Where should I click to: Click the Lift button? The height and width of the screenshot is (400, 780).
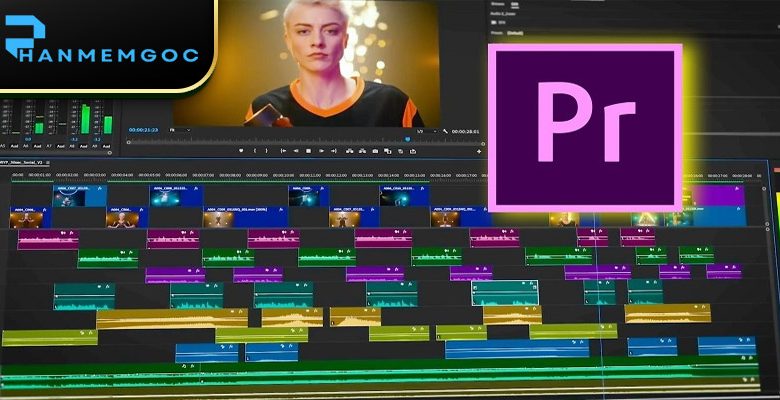[349, 151]
